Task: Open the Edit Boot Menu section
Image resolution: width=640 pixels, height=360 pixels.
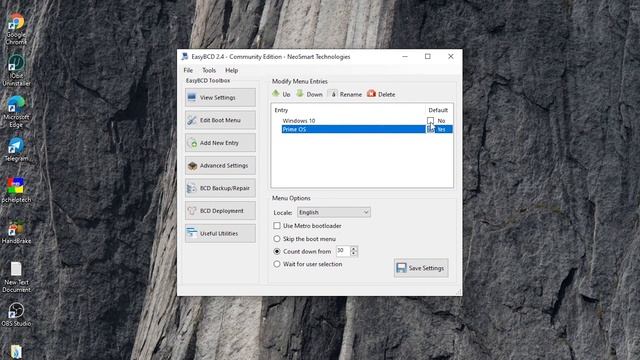Action: (x=220, y=120)
